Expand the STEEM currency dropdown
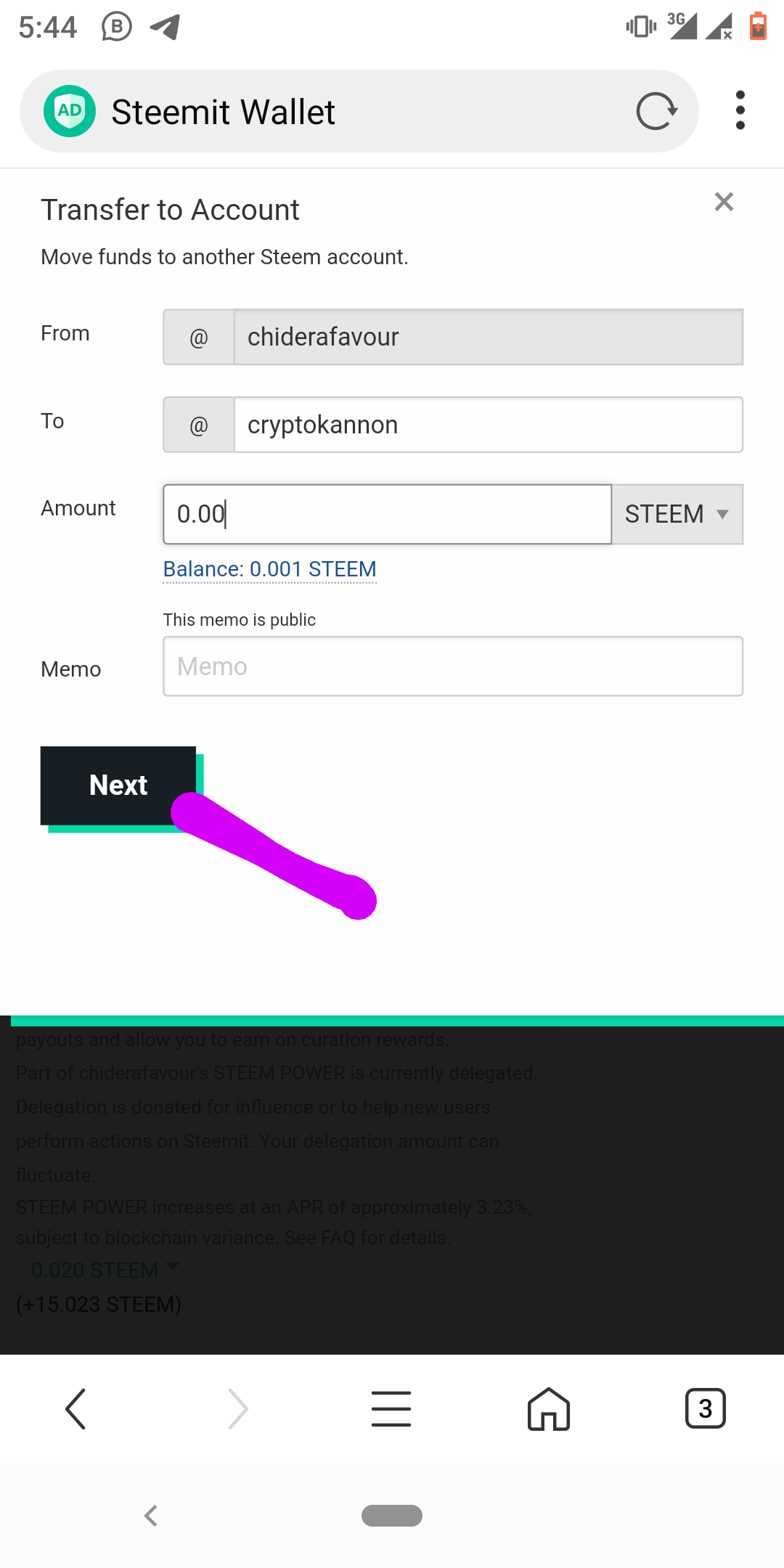This screenshot has width=784, height=1568. coord(677,514)
